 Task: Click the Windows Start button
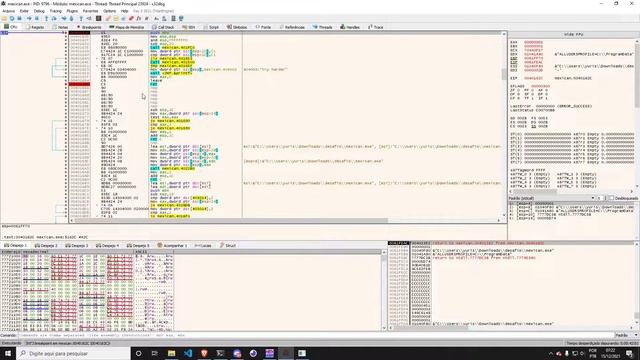[x=8, y=353]
